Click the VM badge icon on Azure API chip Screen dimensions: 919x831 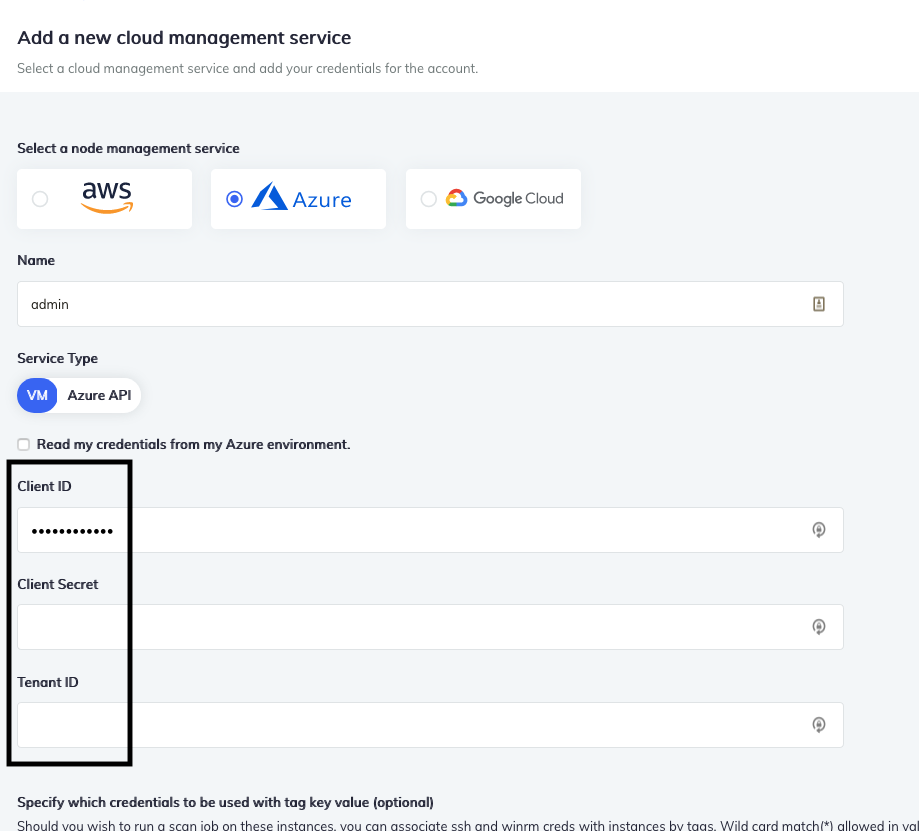point(37,395)
